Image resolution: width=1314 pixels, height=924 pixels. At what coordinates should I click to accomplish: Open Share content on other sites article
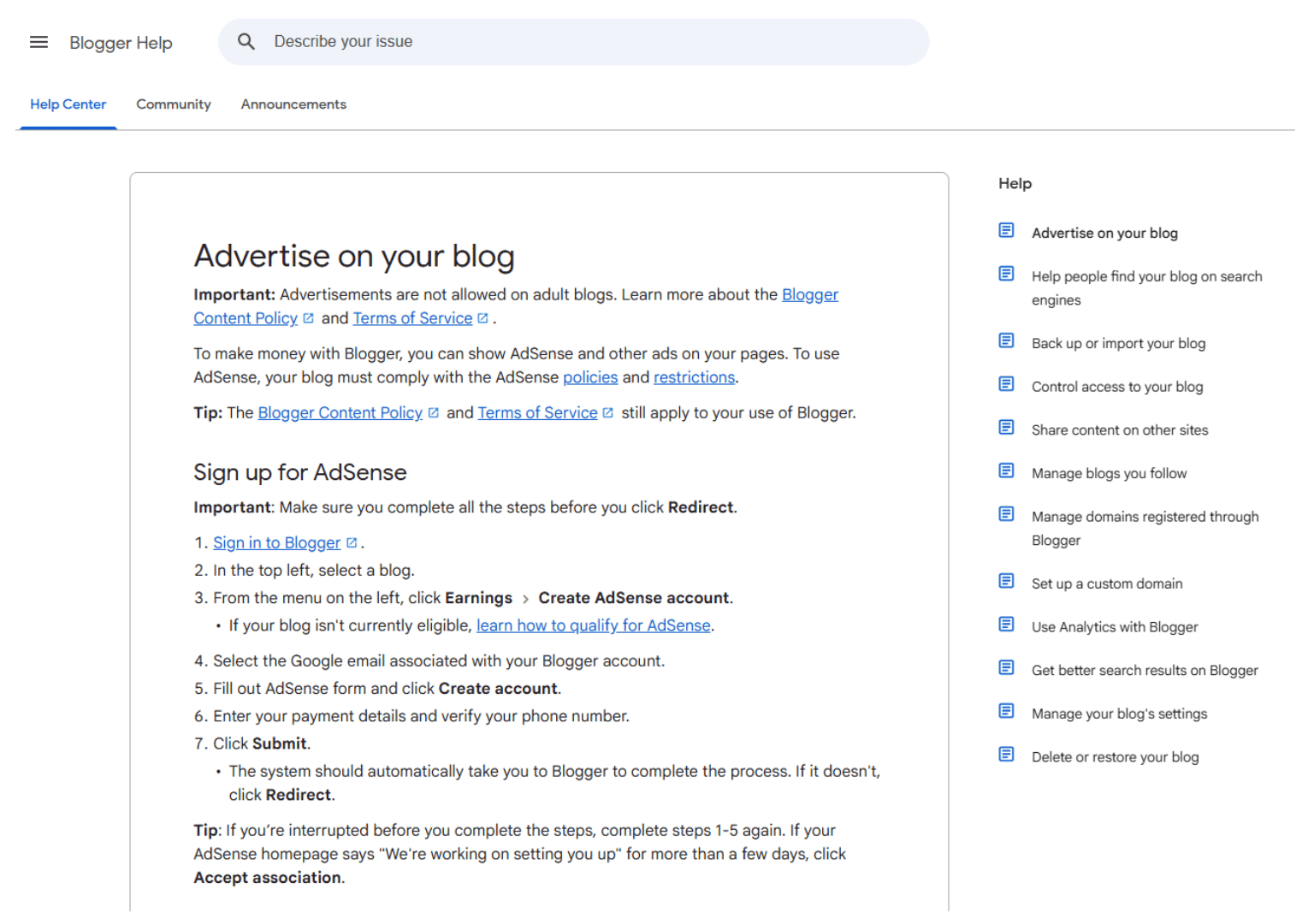coord(1120,429)
